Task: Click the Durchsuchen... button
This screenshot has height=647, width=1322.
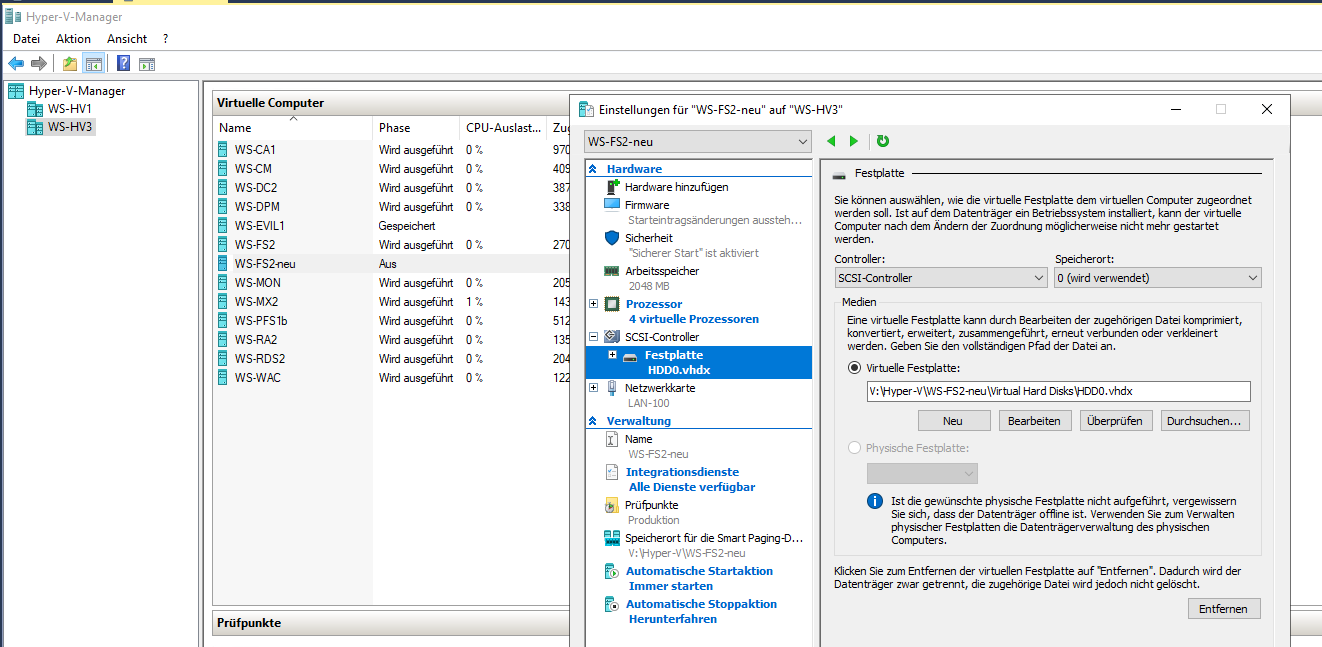Action: tap(1205, 421)
